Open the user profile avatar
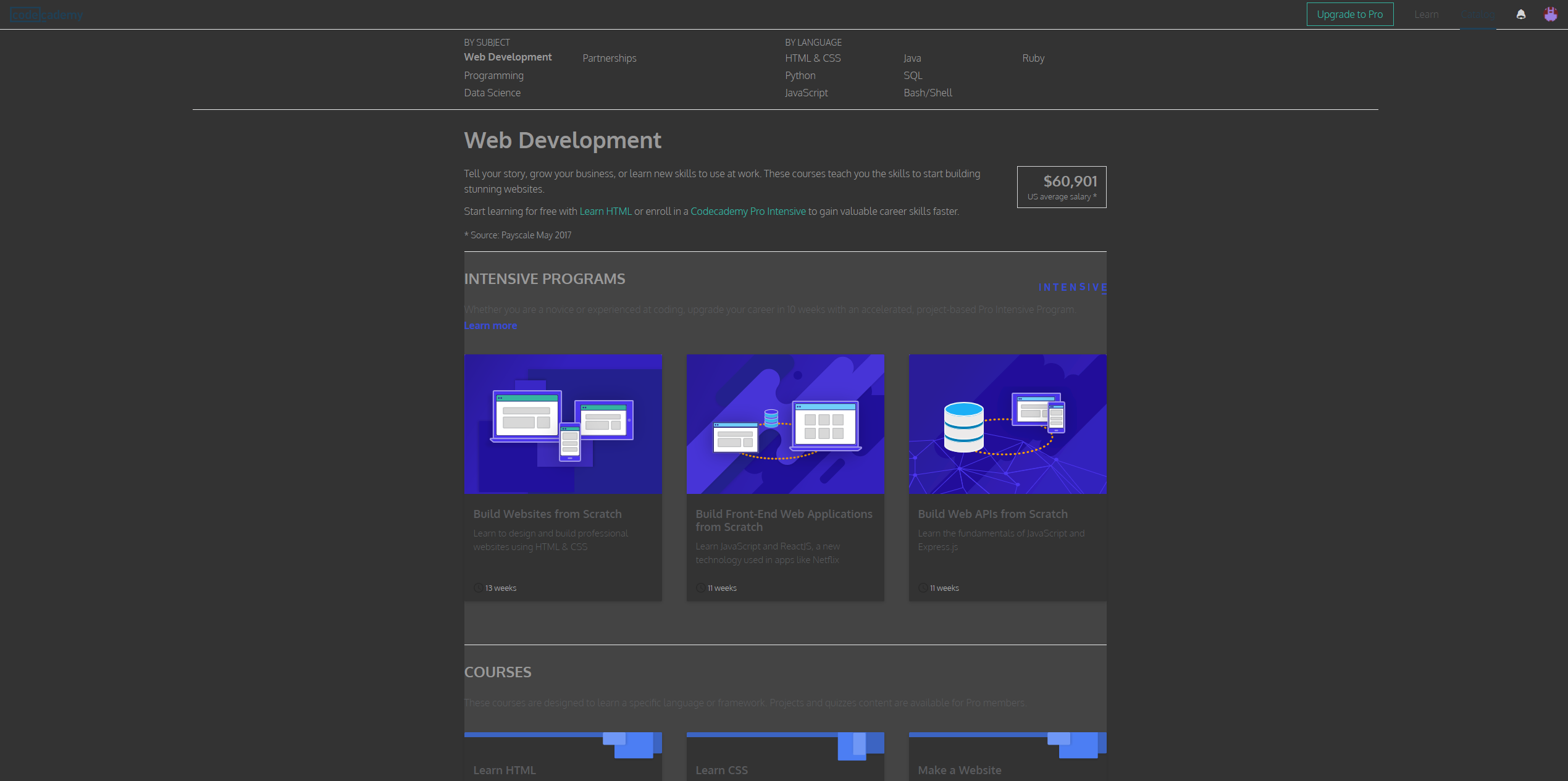The width and height of the screenshot is (1568, 781). (x=1551, y=14)
